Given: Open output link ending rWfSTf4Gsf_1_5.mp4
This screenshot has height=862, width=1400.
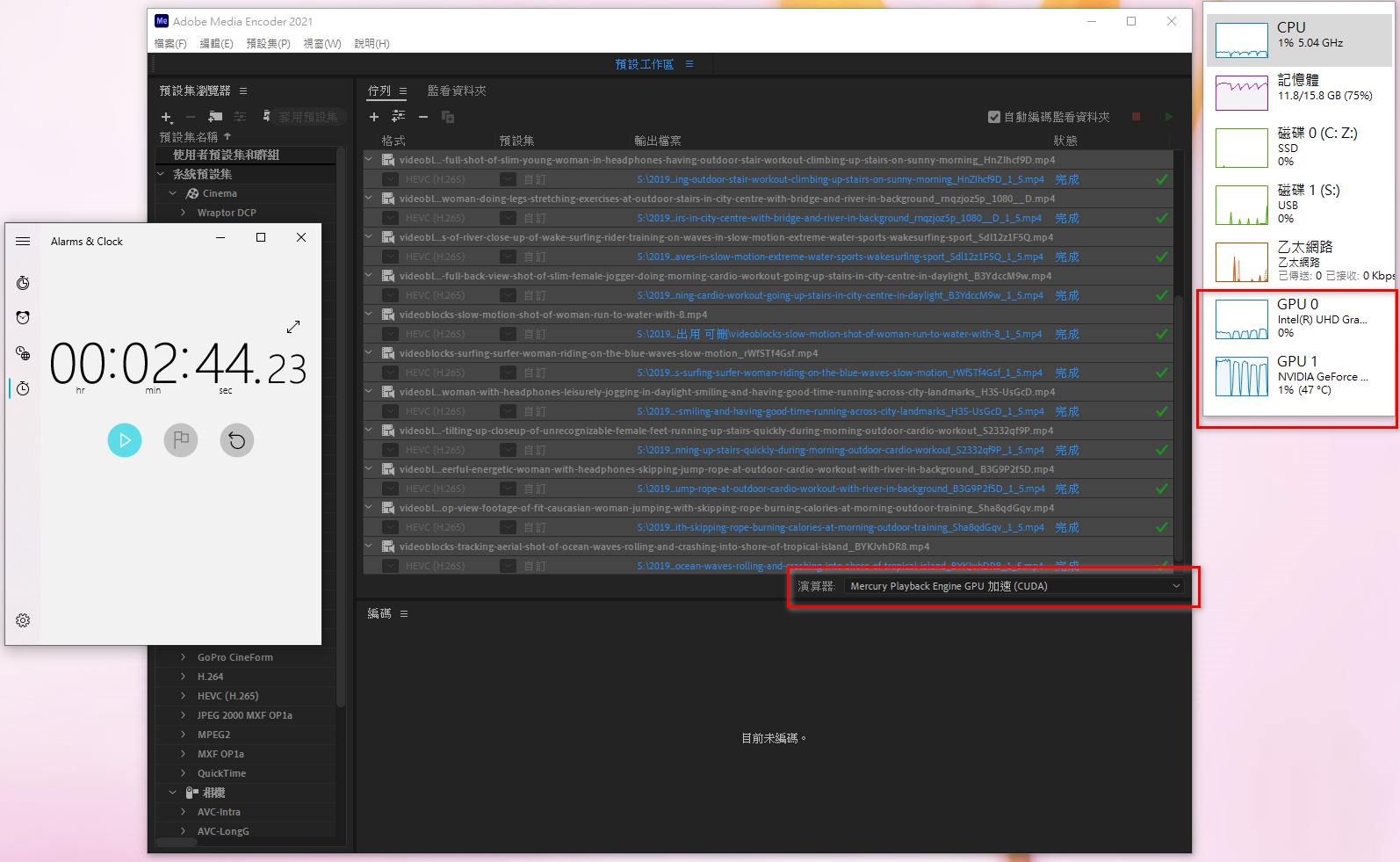Looking at the screenshot, I should pos(840,373).
